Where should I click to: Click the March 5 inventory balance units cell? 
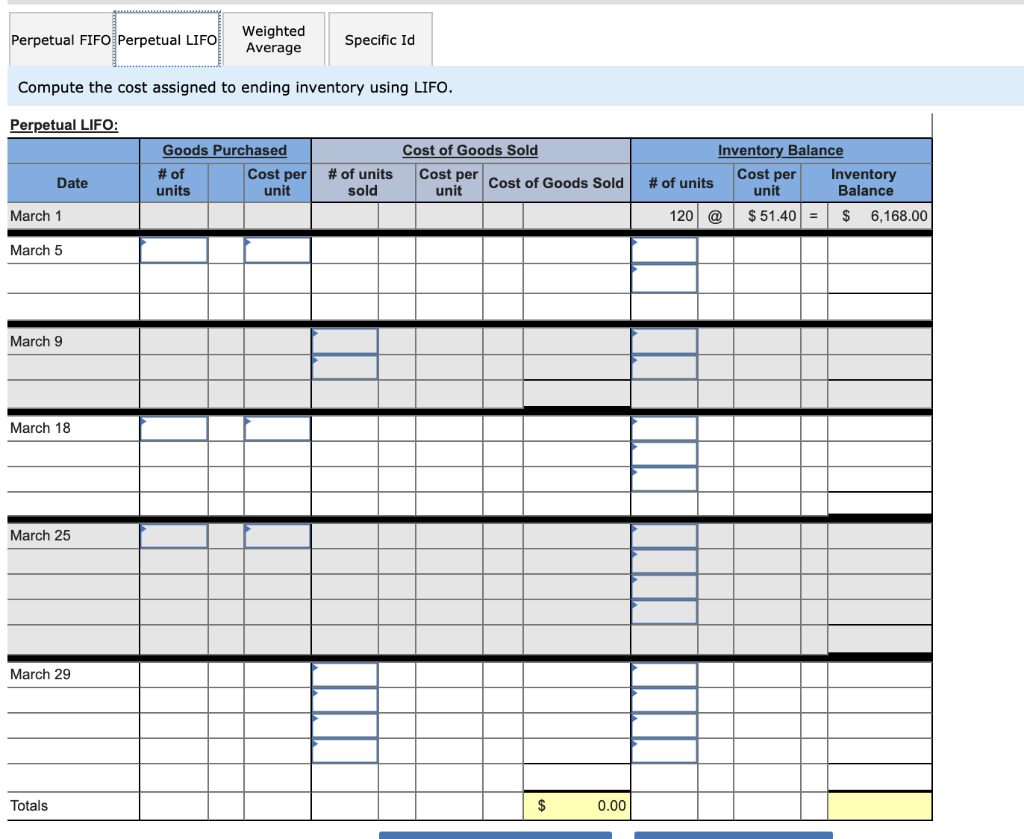(x=664, y=250)
